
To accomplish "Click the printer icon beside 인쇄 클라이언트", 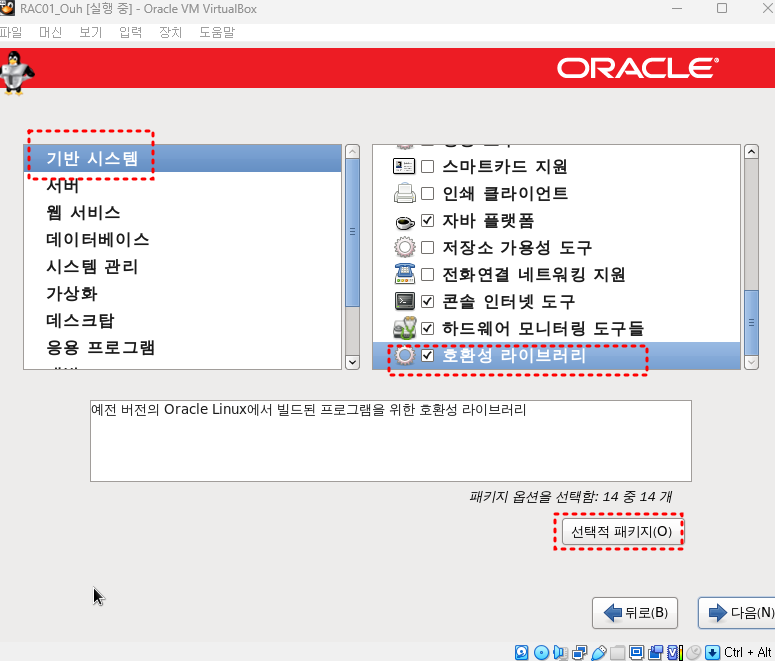I will click(404, 193).
